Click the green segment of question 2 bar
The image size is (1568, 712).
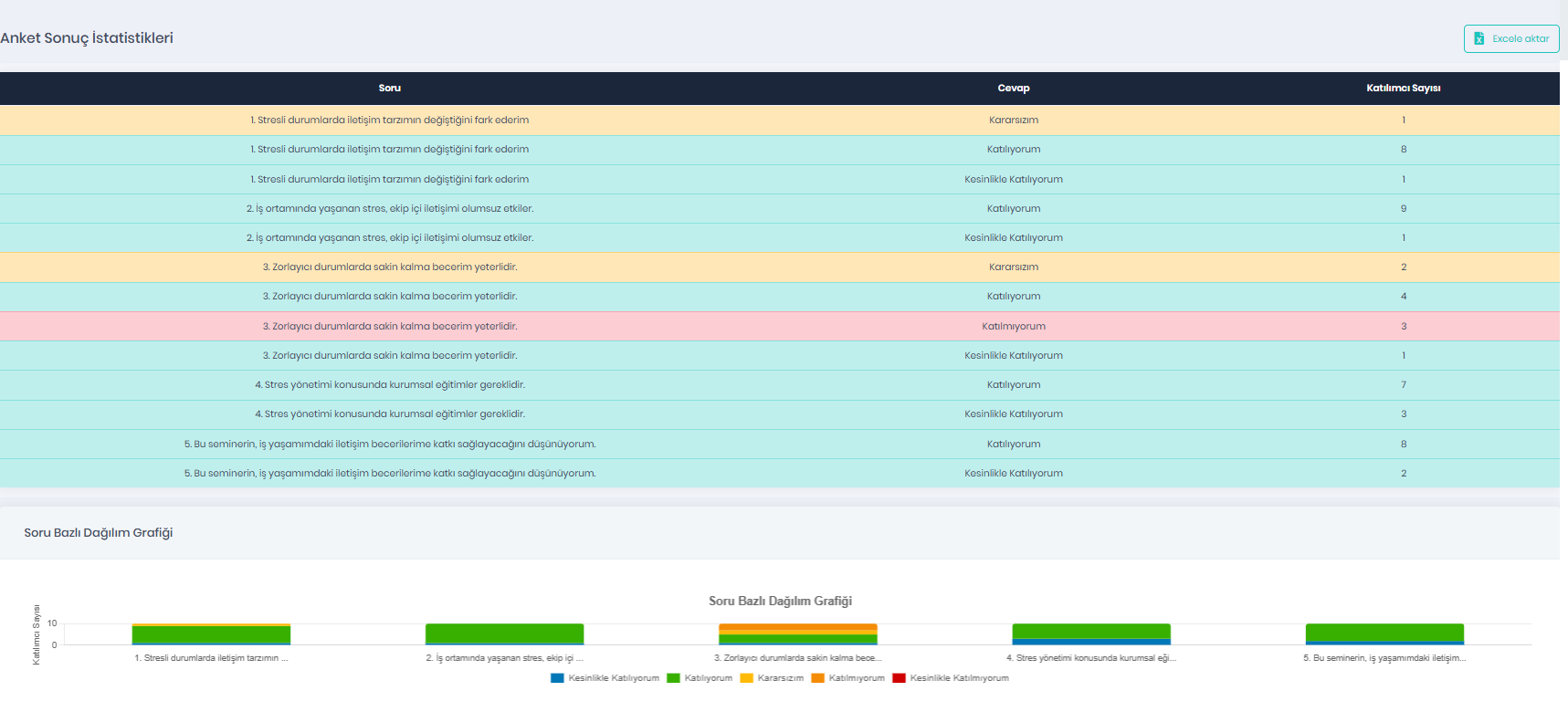click(504, 633)
